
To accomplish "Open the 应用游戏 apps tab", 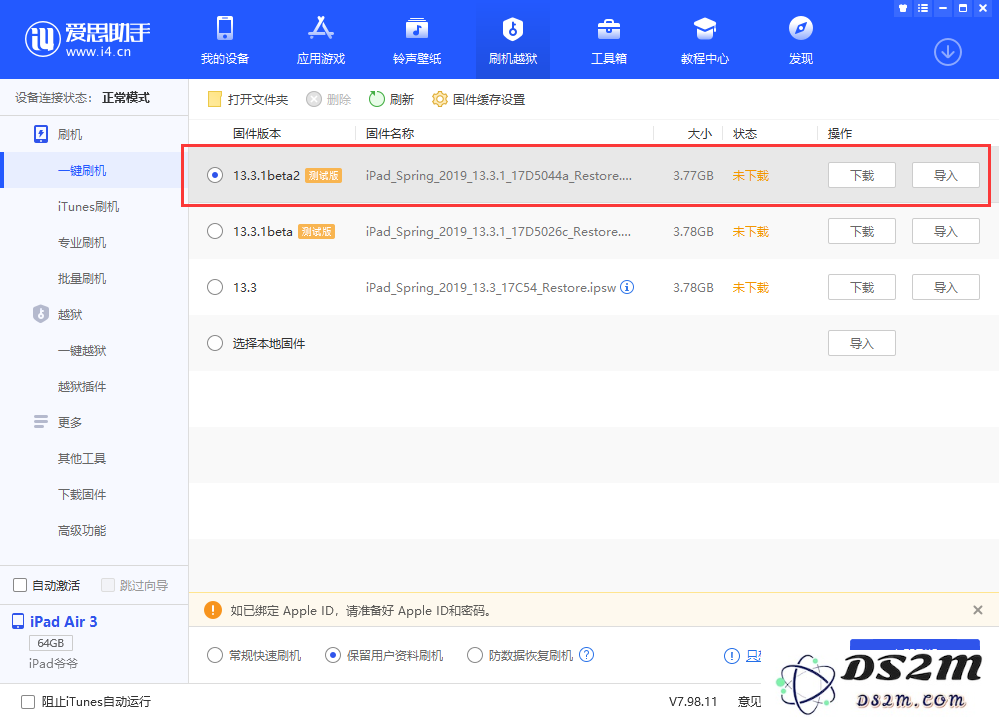I will tap(320, 39).
